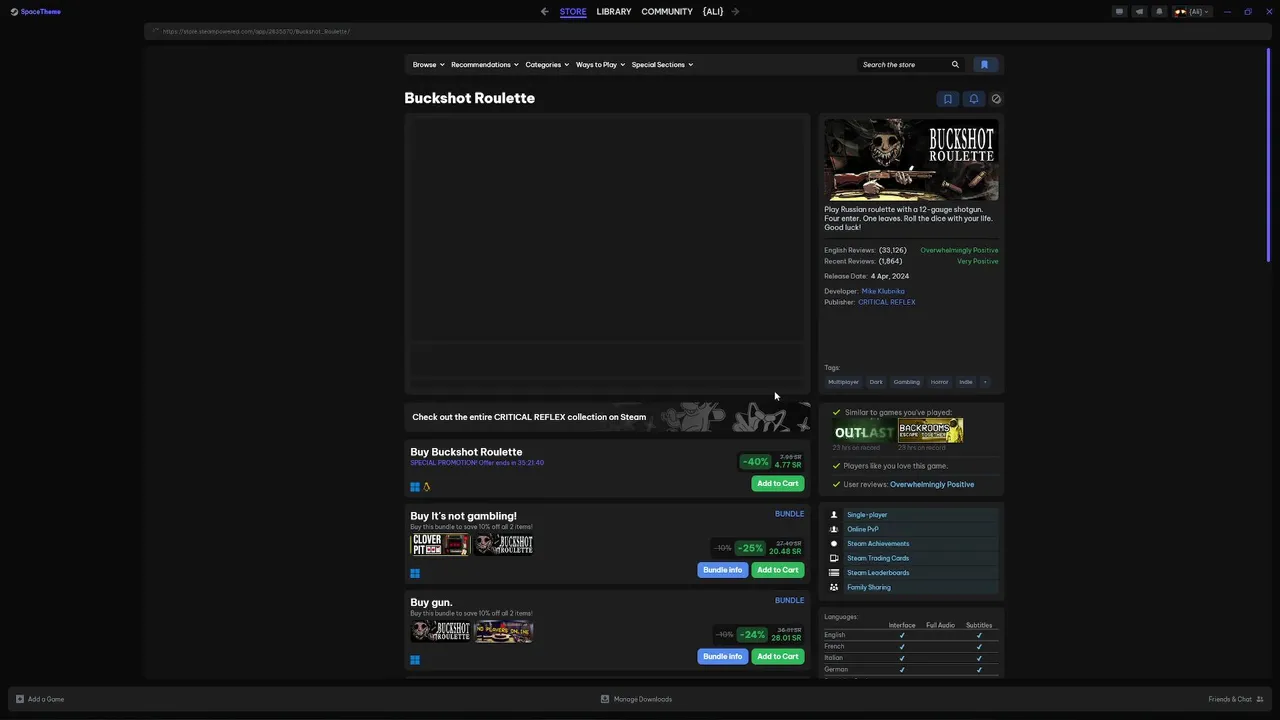
Task: Expand the Categories dropdown
Action: 547,65
